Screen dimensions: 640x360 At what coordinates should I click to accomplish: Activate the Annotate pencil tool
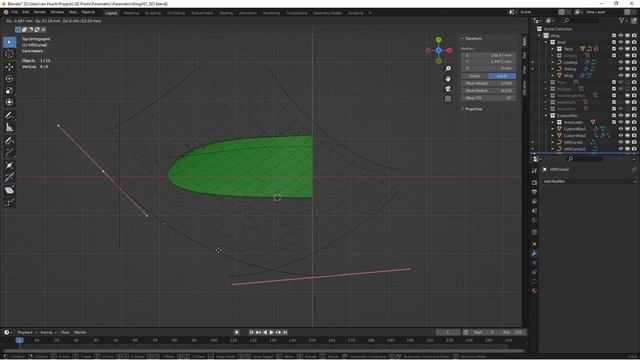[9, 116]
